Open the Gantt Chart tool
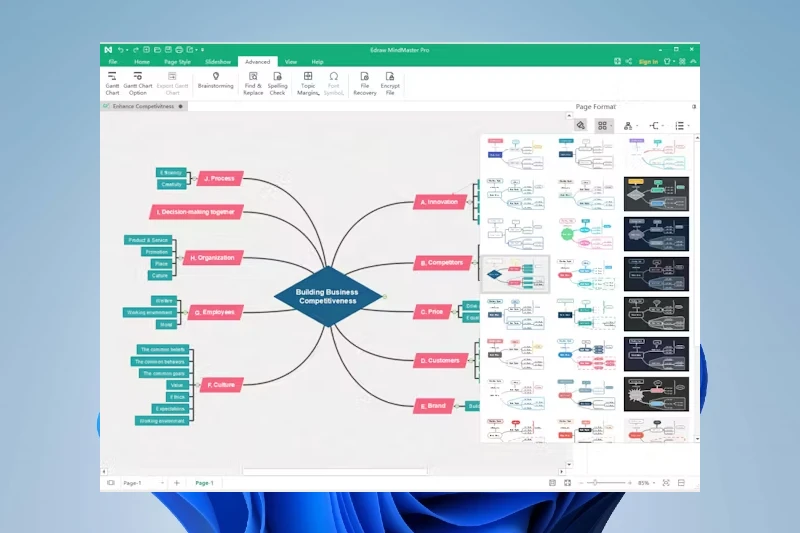800x533 pixels. tap(112, 82)
